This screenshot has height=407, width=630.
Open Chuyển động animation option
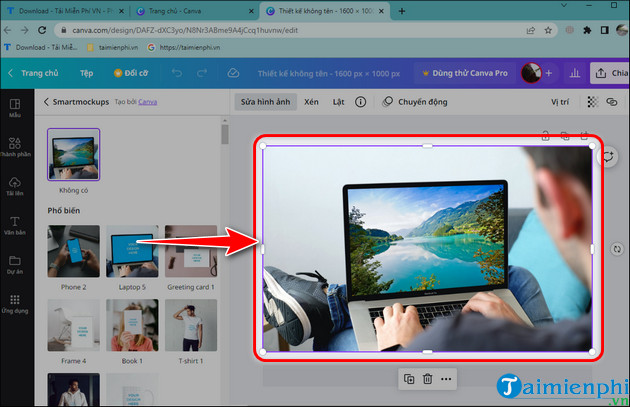click(415, 102)
